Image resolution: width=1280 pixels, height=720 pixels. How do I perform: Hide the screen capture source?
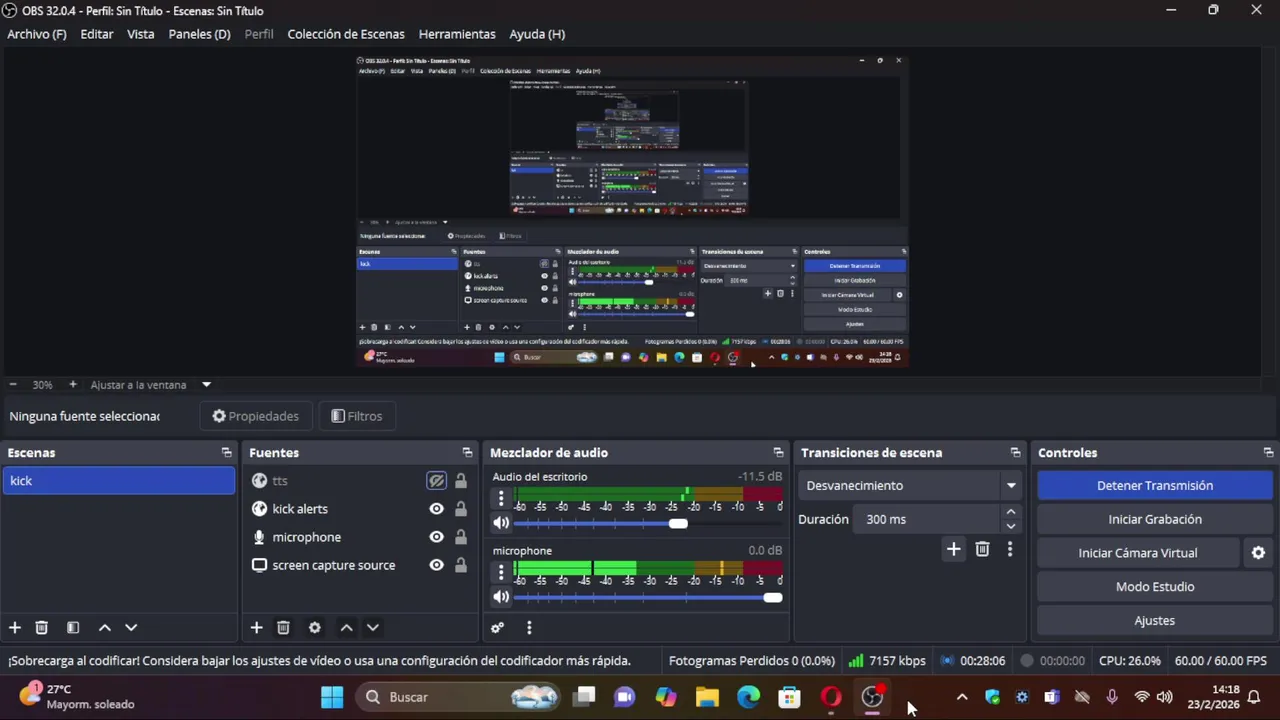(x=436, y=565)
